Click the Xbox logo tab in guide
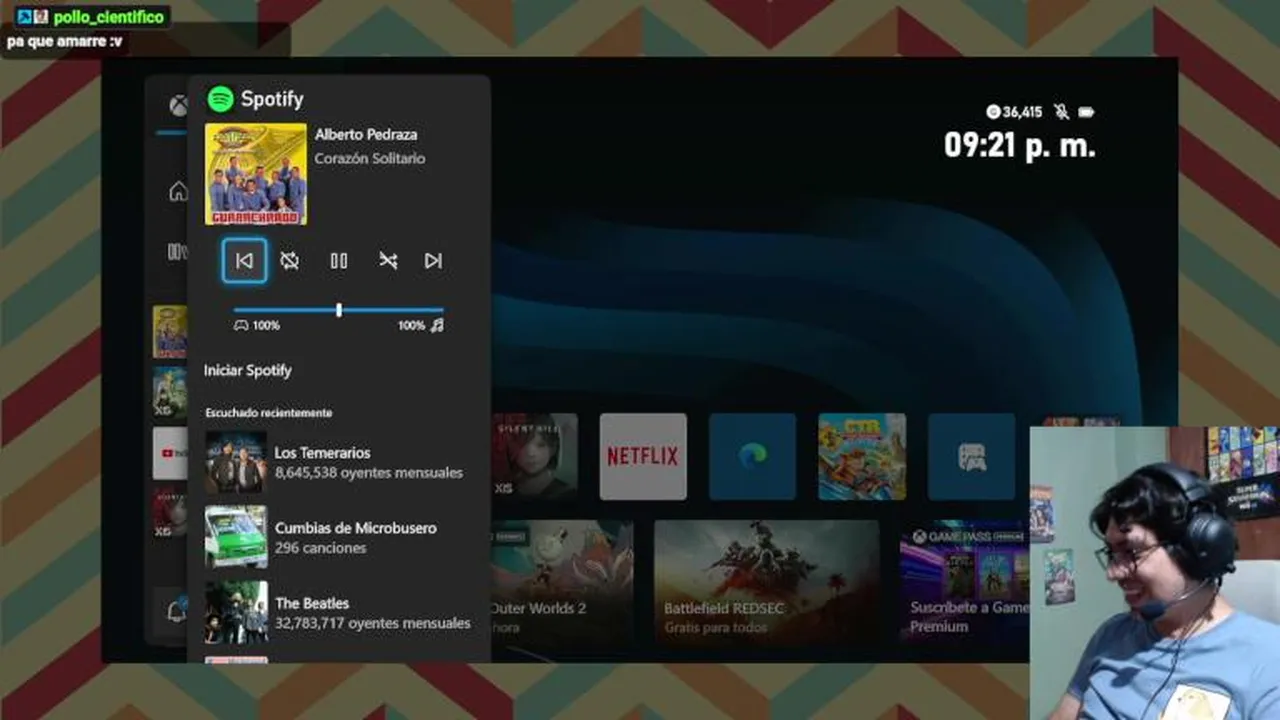 pos(178,105)
